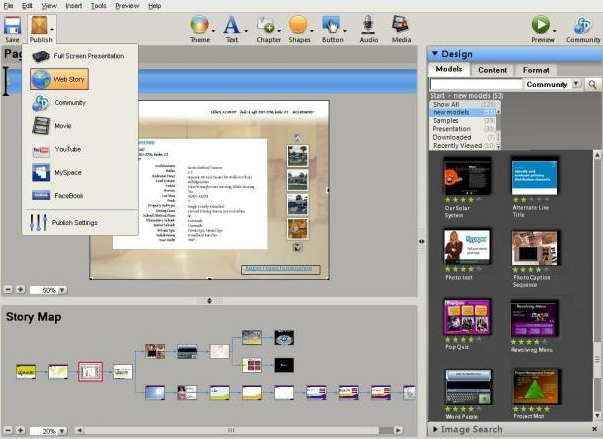The image size is (603, 439).
Task: Open the Story Map zoom 20% dropdown
Action: [62, 431]
